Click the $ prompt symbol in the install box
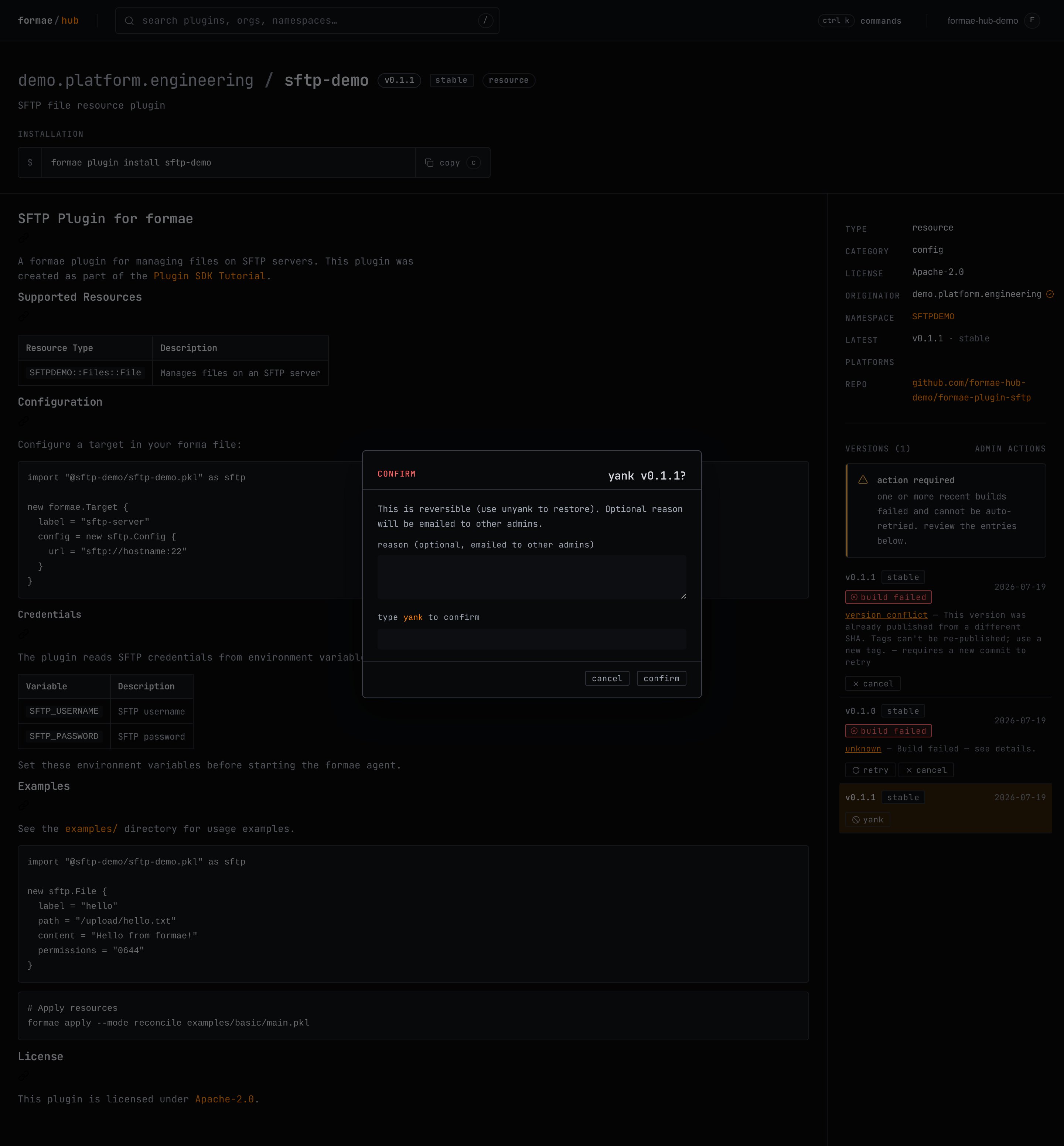Viewport: 1064px width, 1146px height. pyautogui.click(x=30, y=163)
